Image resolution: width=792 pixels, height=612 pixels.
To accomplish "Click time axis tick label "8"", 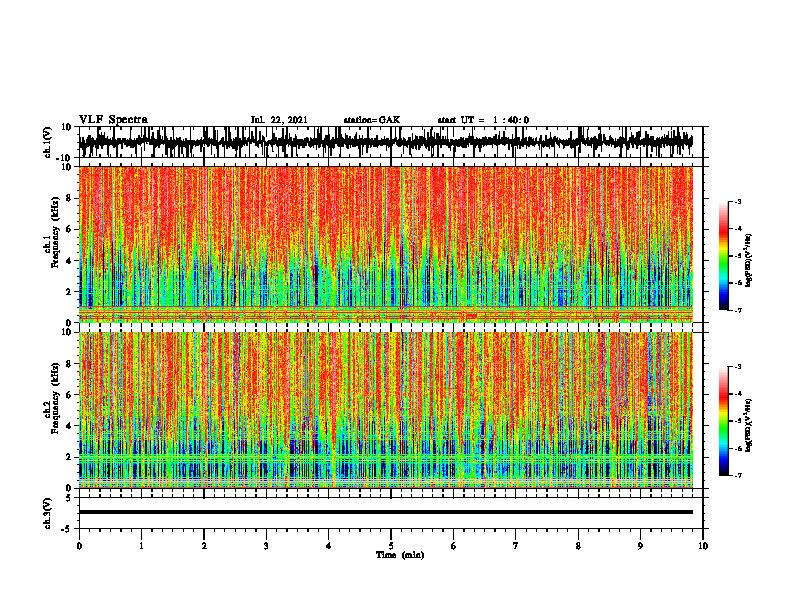I will tap(578, 546).
